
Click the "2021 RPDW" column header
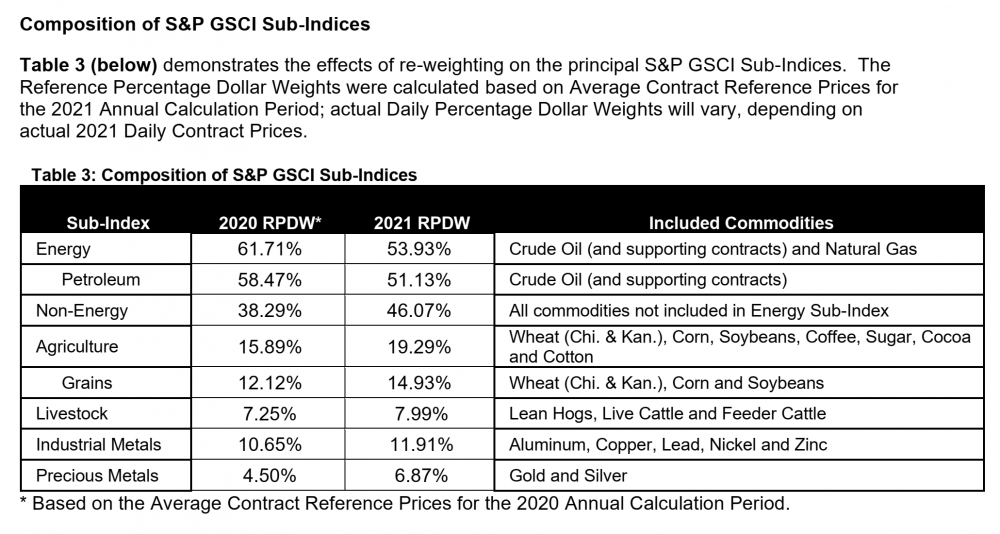tap(421, 223)
